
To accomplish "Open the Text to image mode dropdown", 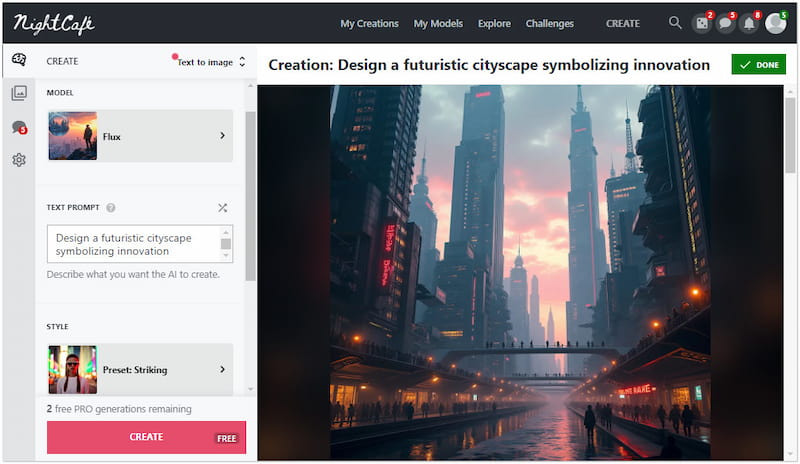I will coord(211,62).
